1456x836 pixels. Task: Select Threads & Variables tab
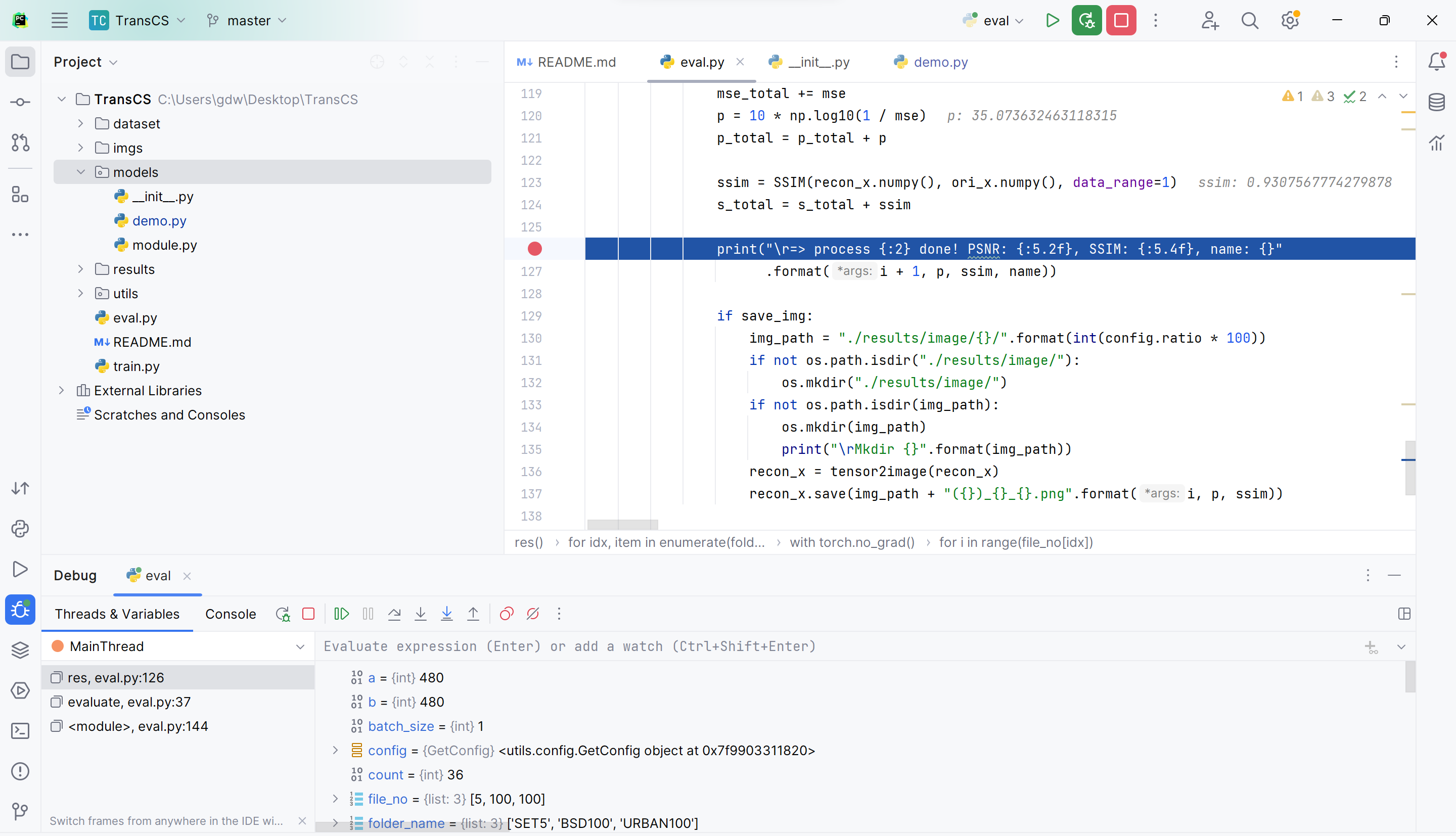(117, 614)
